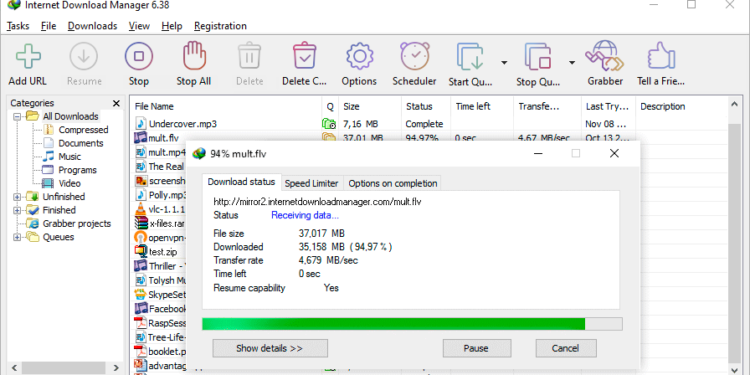Click the Delete Completed toolbar icon
The image size is (750, 375).
click(304, 56)
